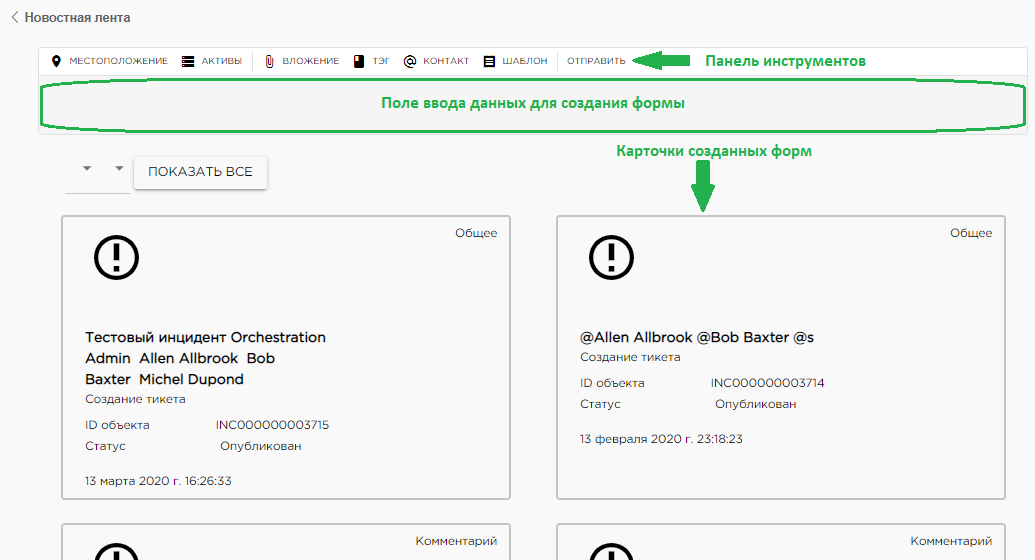1035x560 pixels.
Task: Go back via Новостная лента arrow
Action: click(15, 17)
